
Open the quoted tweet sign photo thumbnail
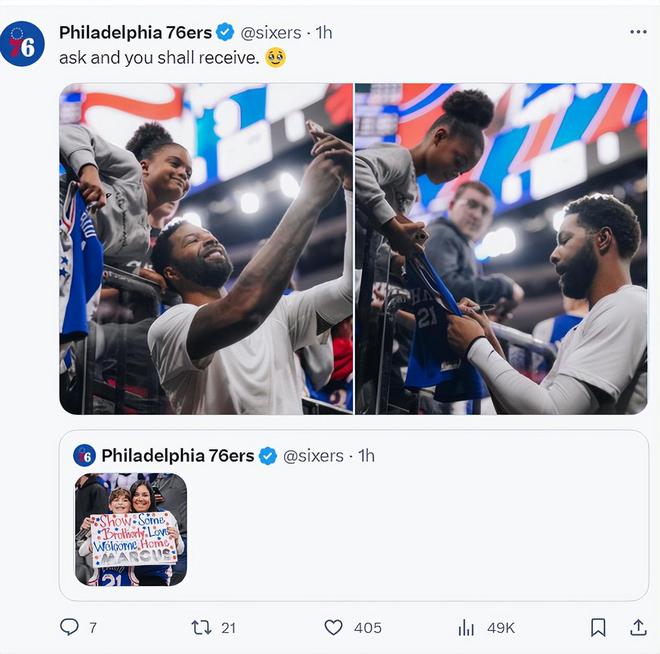[x=130, y=530]
